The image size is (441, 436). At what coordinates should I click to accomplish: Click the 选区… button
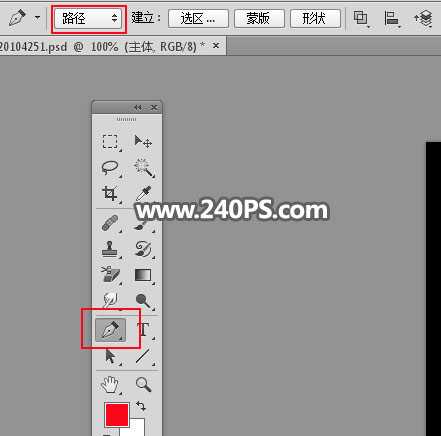198,18
